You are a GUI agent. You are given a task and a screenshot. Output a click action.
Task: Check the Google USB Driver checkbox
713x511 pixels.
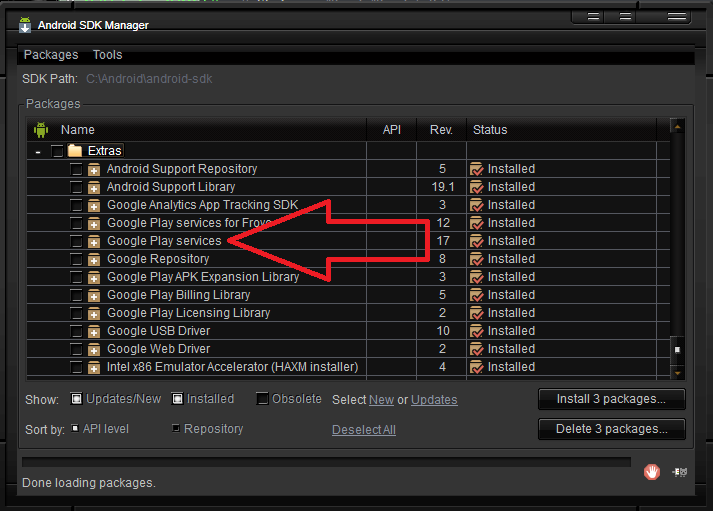coord(76,331)
